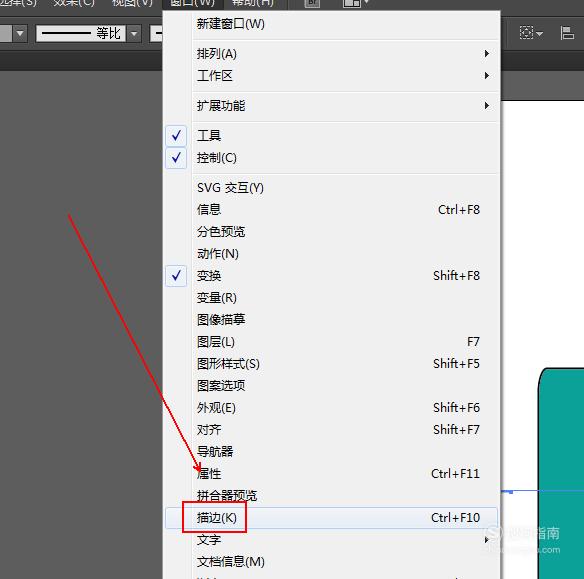
Task: Expand the 排列(A) submenu
Action: coord(331,54)
